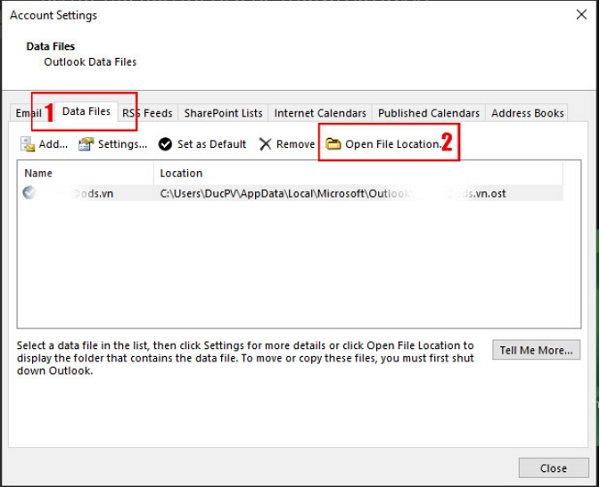Click the Remove X icon
This screenshot has width=600, height=487.
tap(265, 144)
